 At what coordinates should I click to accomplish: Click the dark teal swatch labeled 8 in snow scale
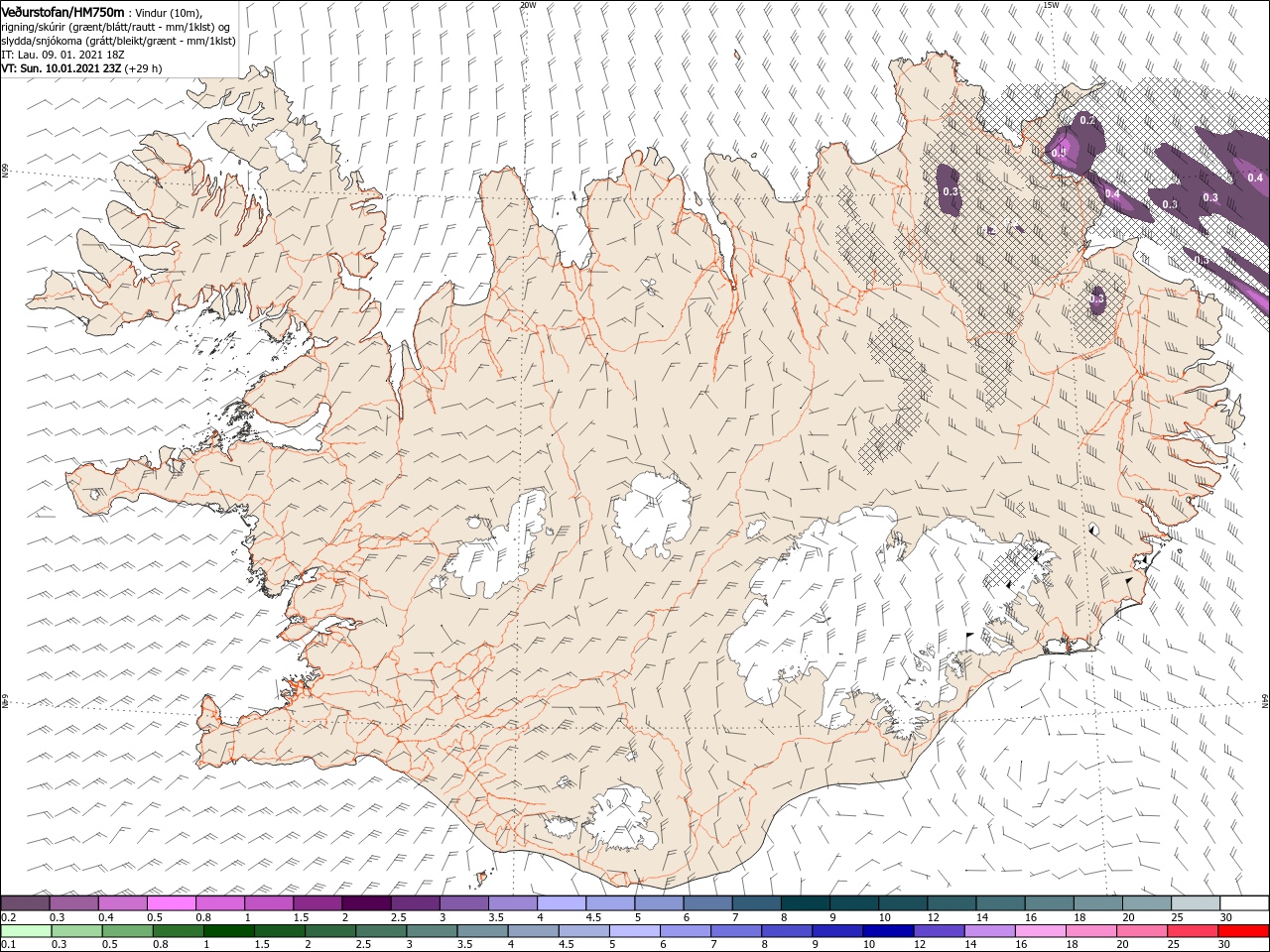[806, 903]
